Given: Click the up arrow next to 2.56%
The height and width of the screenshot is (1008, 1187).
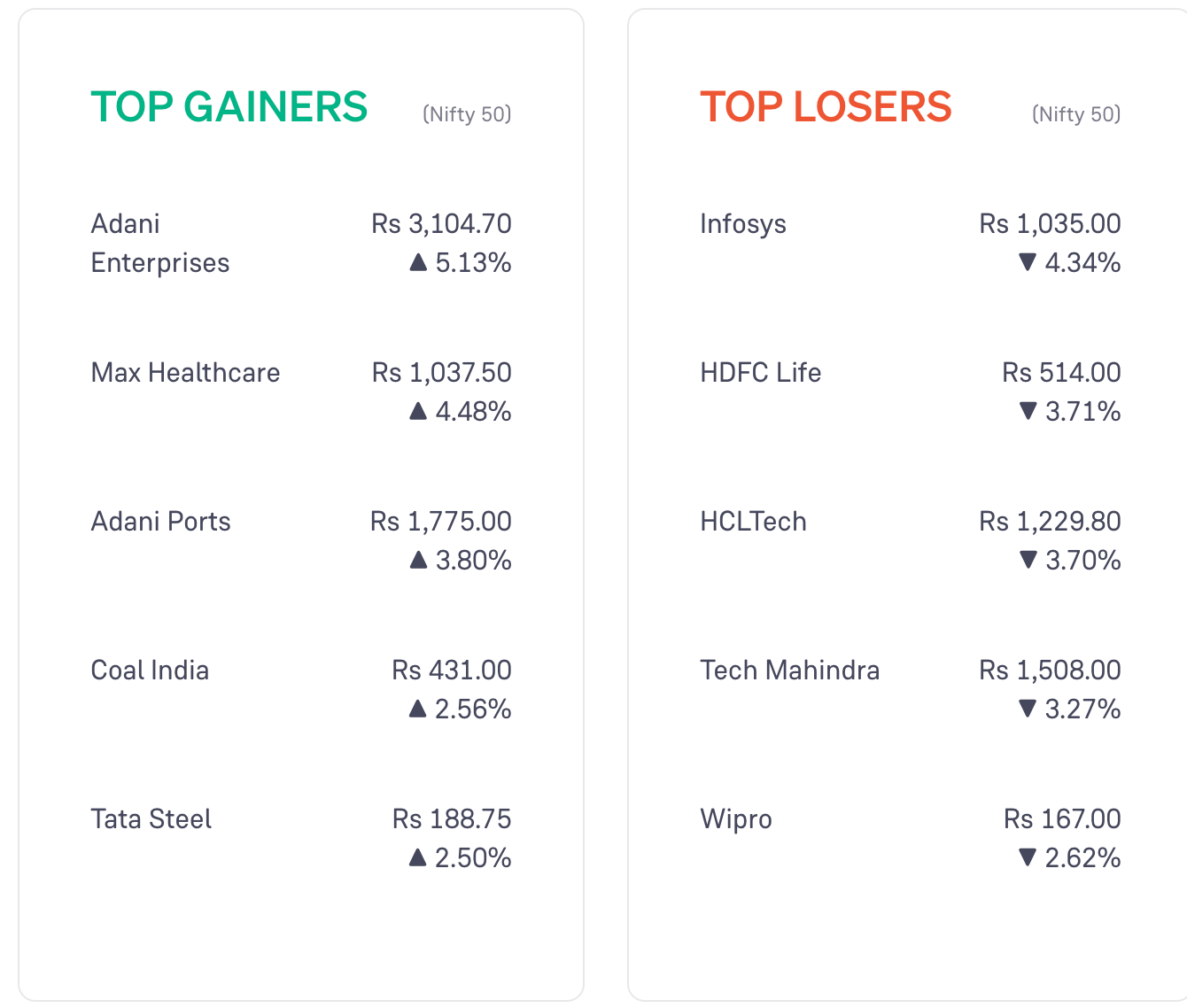Looking at the screenshot, I should (x=418, y=709).
